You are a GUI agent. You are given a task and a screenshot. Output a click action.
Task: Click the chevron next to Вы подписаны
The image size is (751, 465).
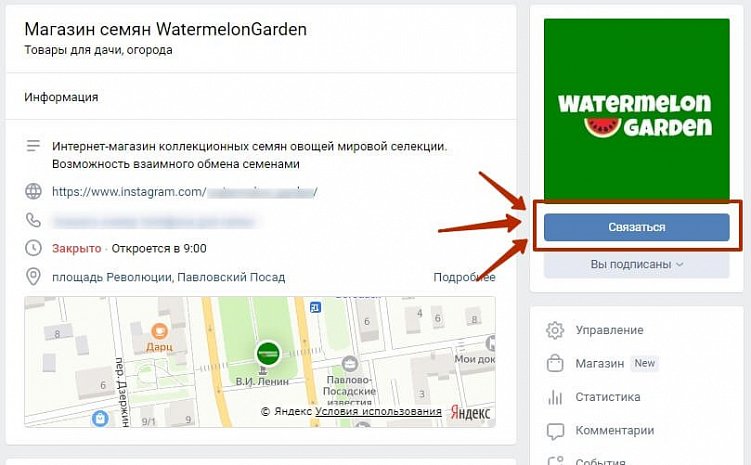tap(679, 265)
